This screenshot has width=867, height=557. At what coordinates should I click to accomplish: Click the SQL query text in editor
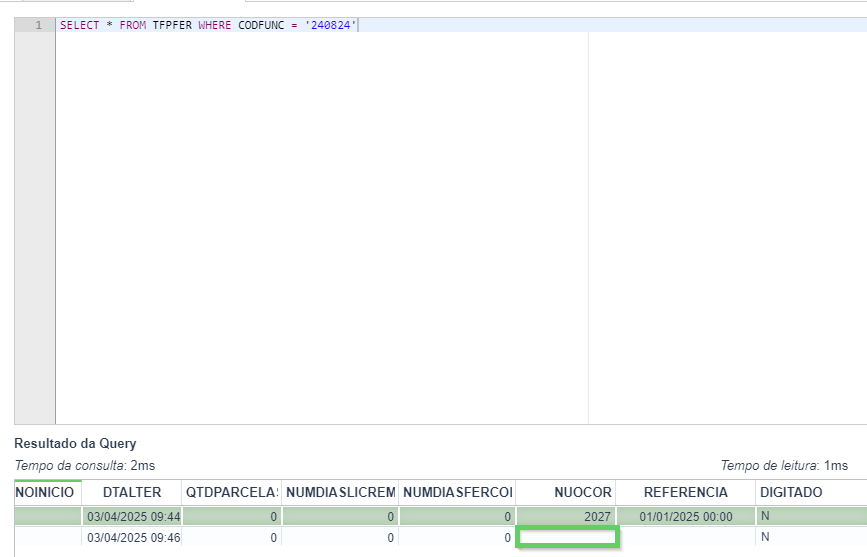pos(208,25)
